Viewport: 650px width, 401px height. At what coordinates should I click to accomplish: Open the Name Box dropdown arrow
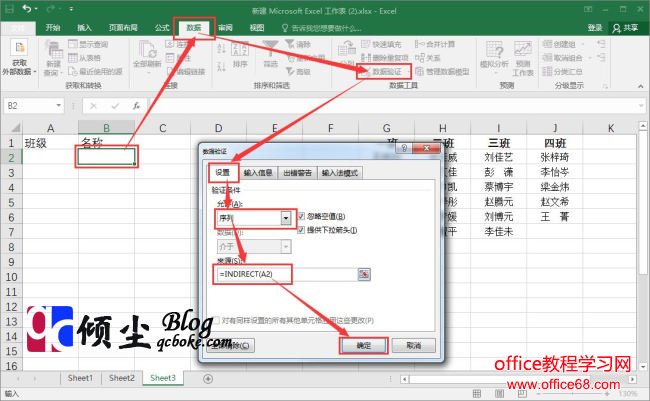tap(58, 106)
